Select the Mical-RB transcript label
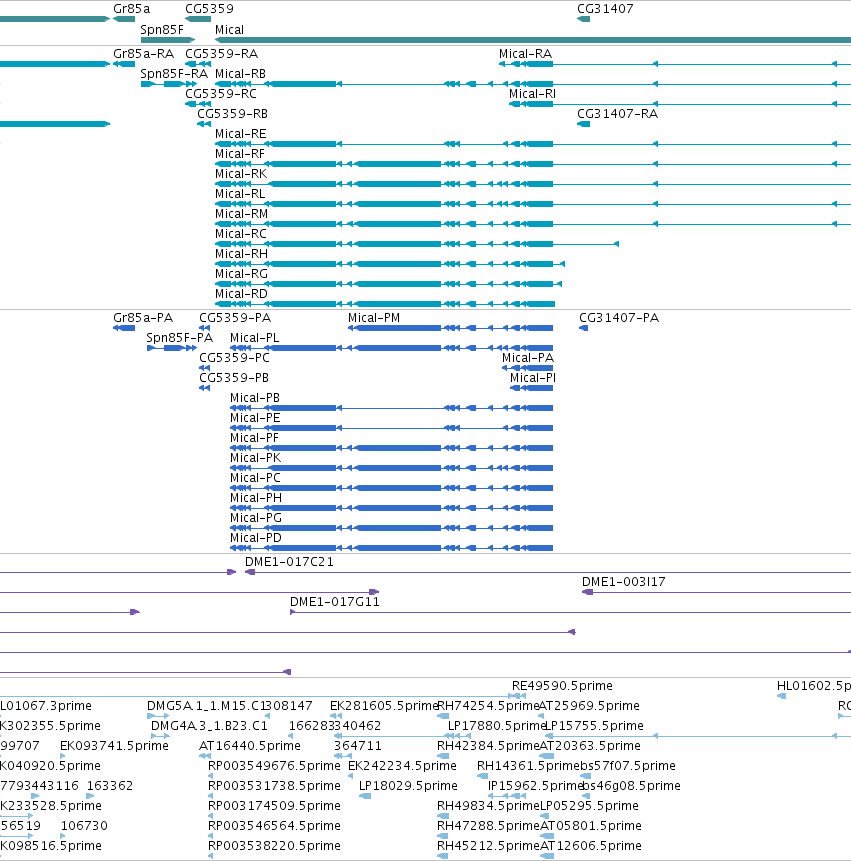 tap(240, 74)
